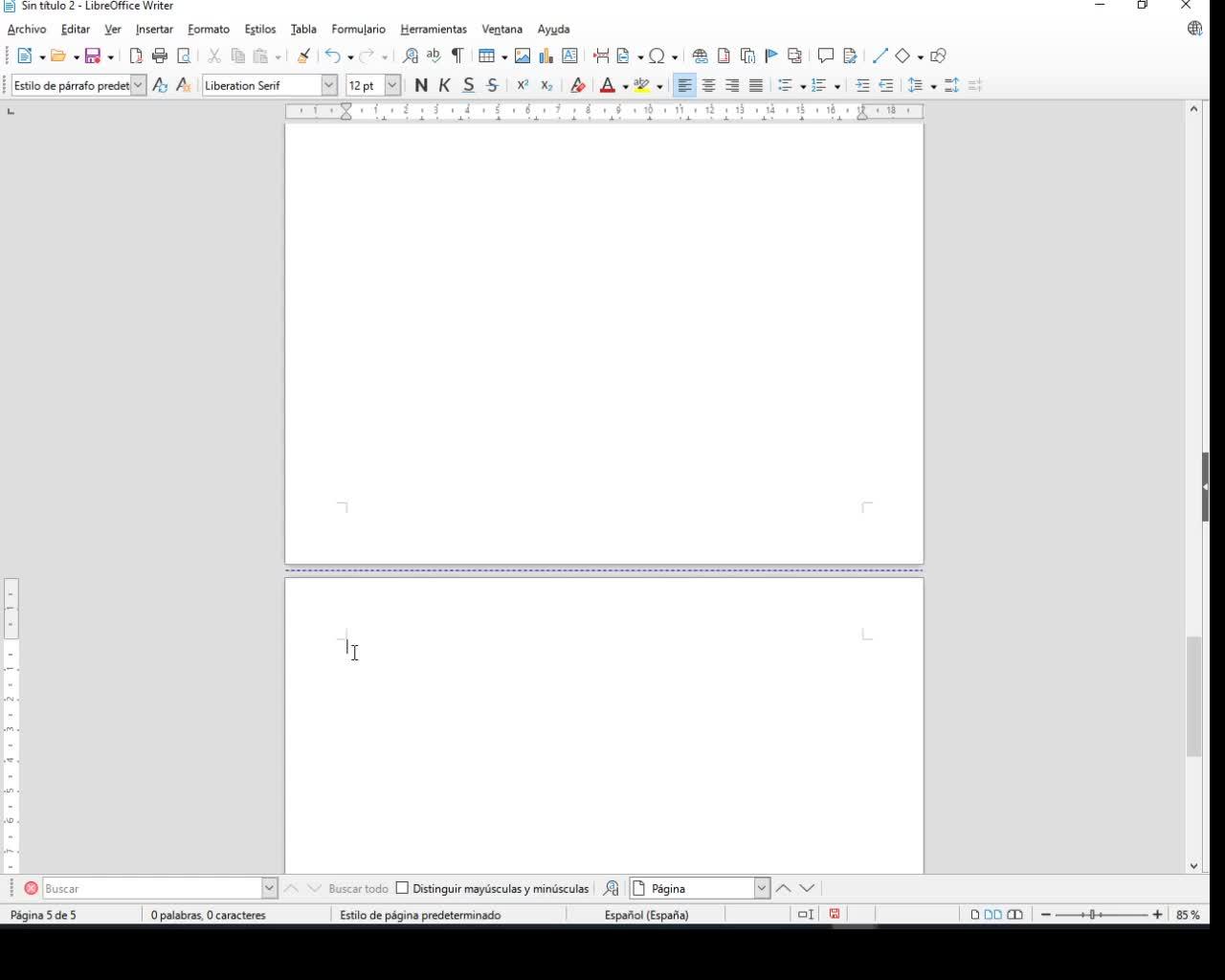
Task: Click the Clone Formatting paintbrush icon
Action: tap(303, 56)
